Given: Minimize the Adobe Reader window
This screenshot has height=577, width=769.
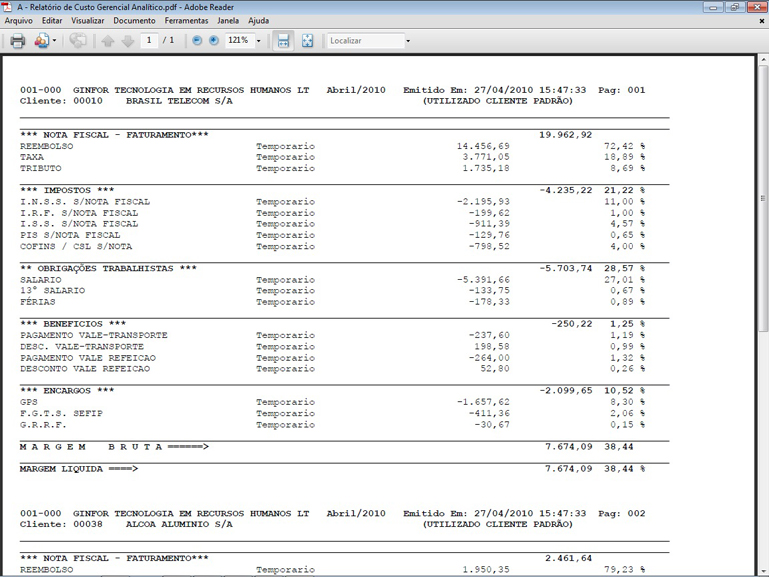Looking at the screenshot, I should (713, 7).
